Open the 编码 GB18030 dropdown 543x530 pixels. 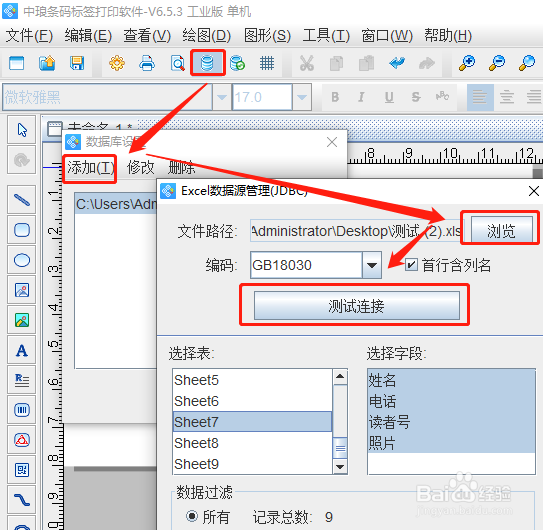[x=372, y=265]
